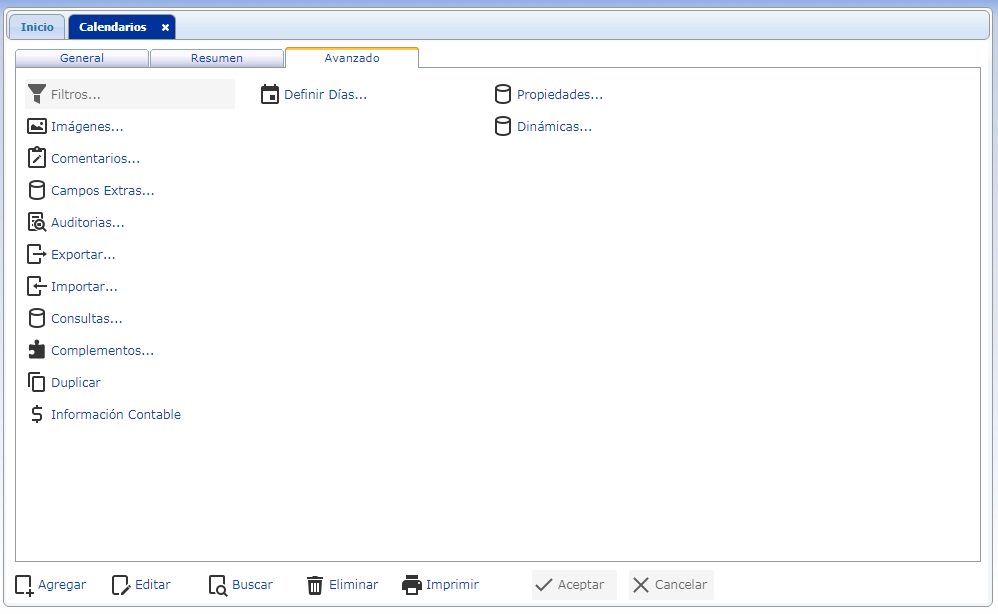998x614 pixels.
Task: Open the Información Contable link
Action: (x=116, y=414)
